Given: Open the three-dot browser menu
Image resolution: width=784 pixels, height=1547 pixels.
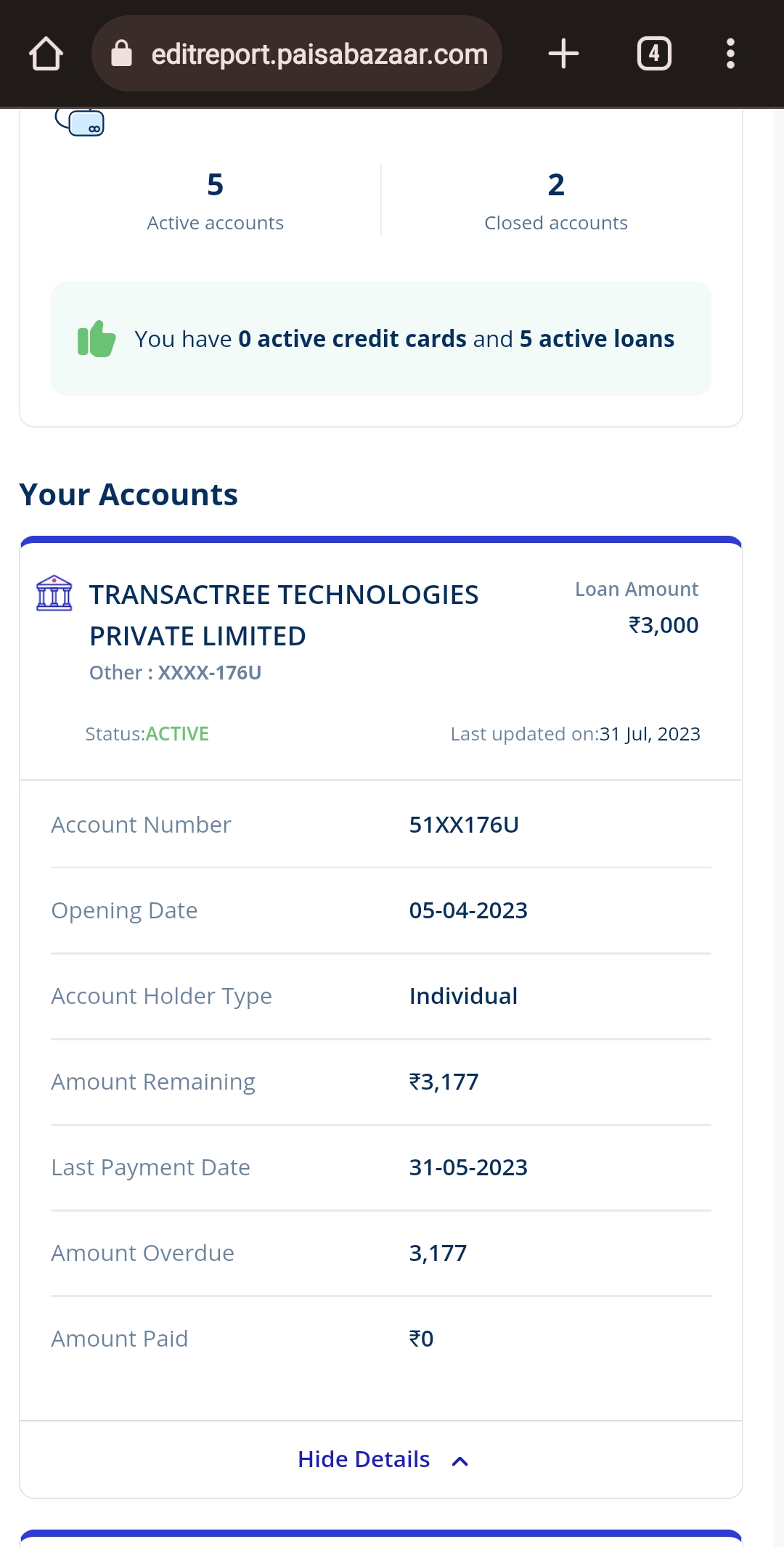Looking at the screenshot, I should [x=730, y=54].
